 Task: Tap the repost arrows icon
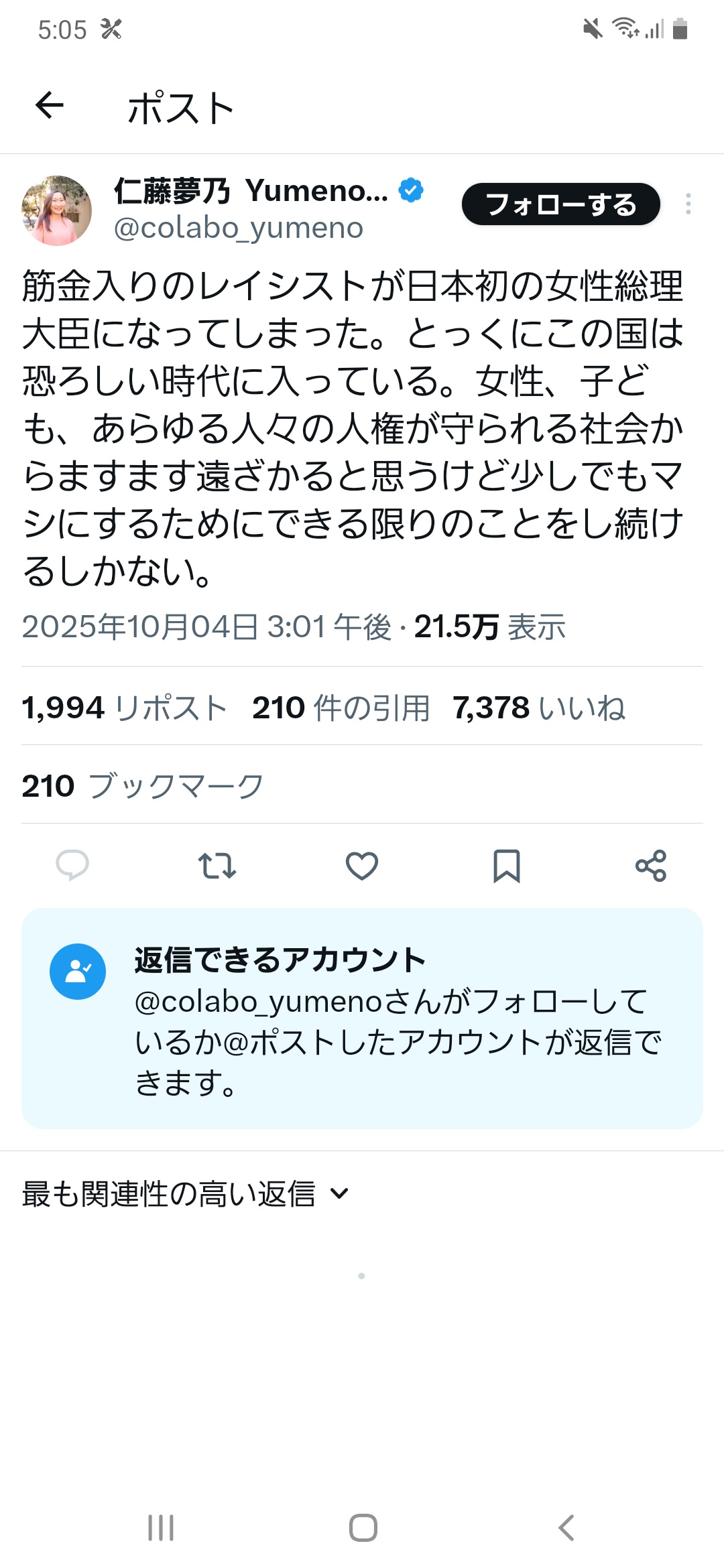pyautogui.click(x=217, y=865)
